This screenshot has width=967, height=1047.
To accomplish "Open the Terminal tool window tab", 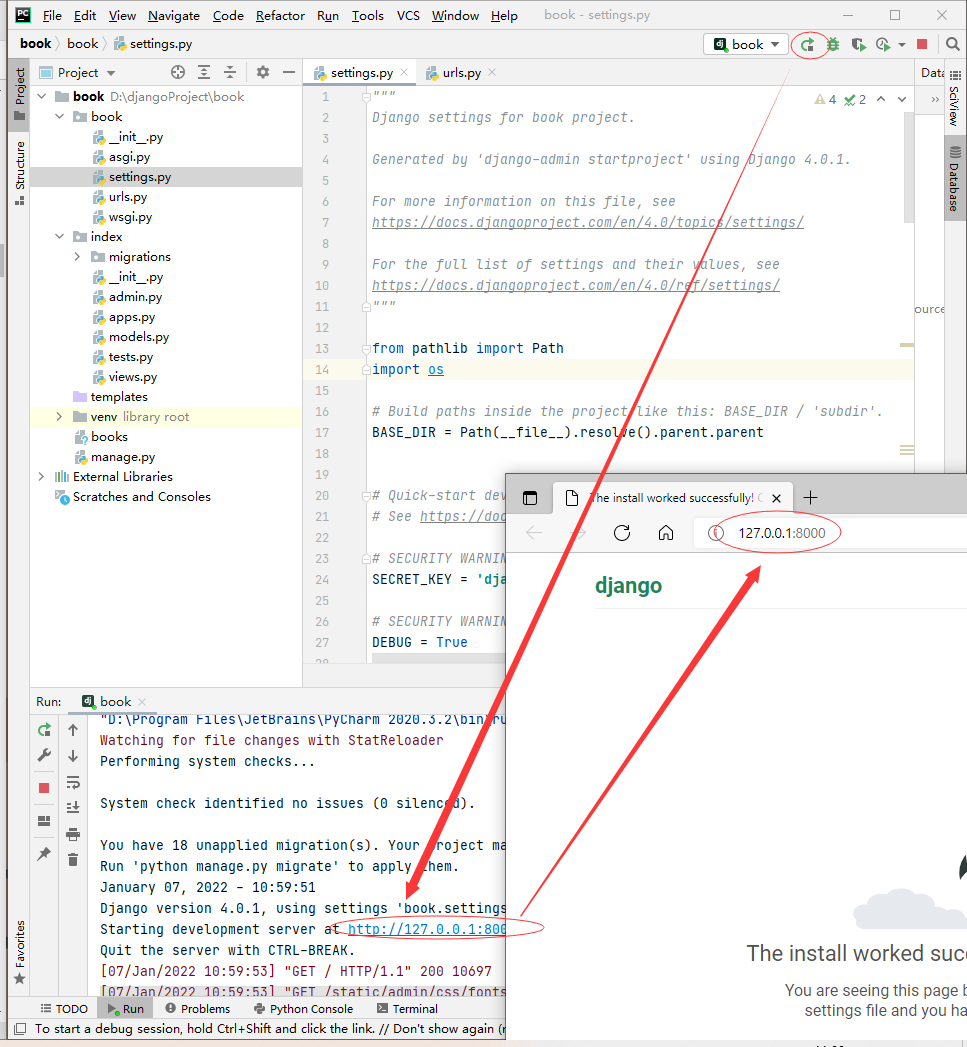I will pos(407,1008).
